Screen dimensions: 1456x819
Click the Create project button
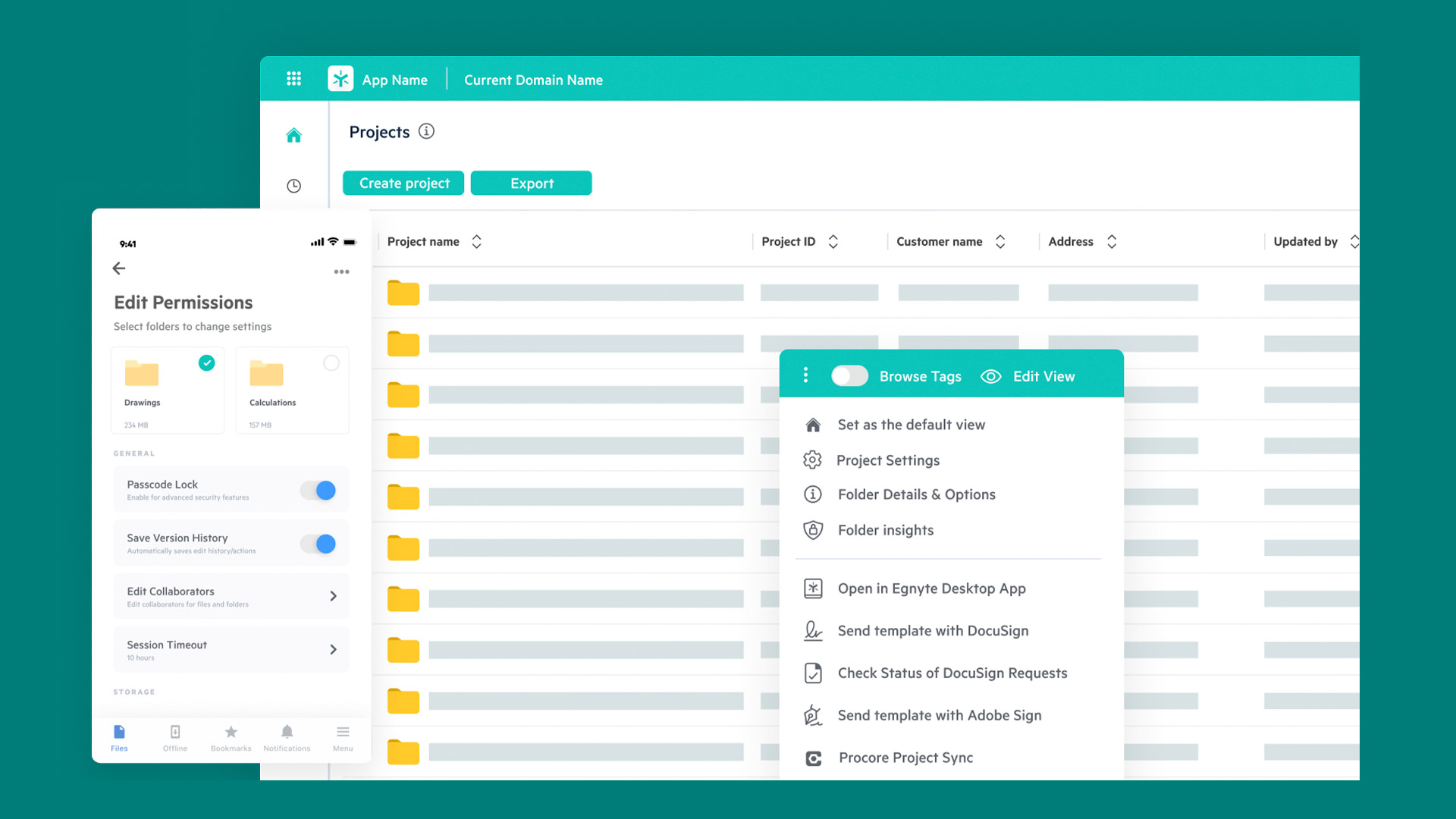coord(403,183)
